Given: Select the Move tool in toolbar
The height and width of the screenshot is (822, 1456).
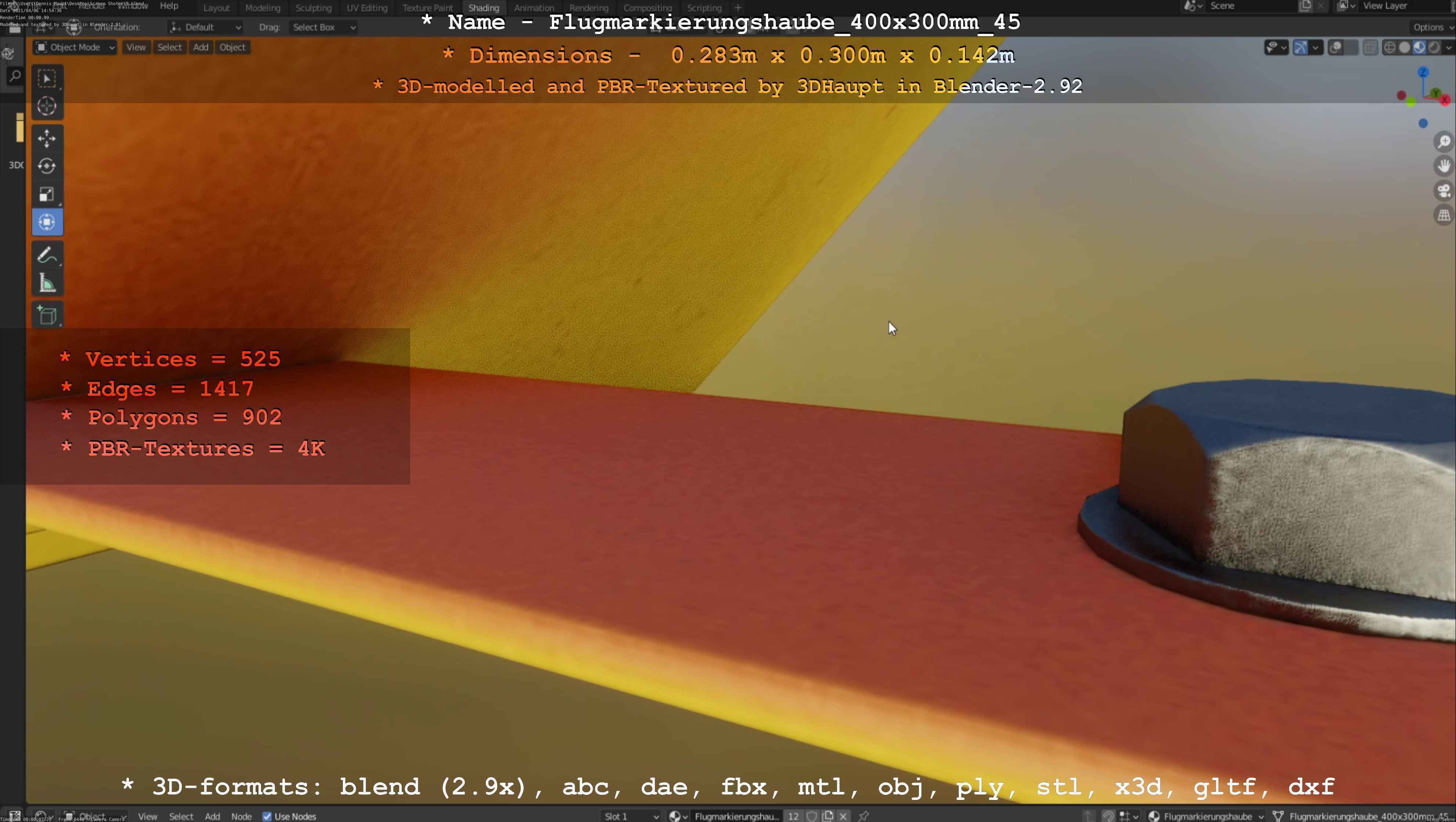Looking at the screenshot, I should pyautogui.click(x=47, y=138).
